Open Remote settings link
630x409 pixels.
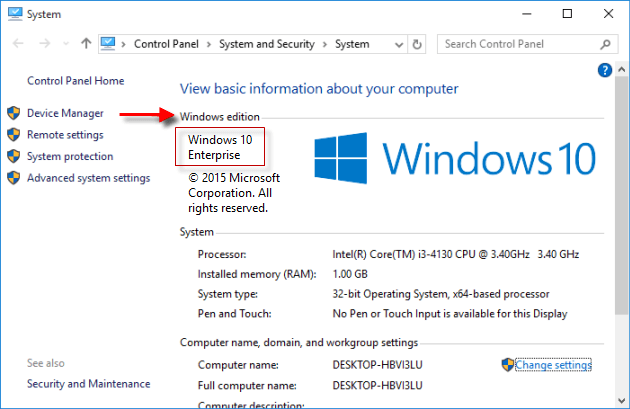click(x=65, y=135)
